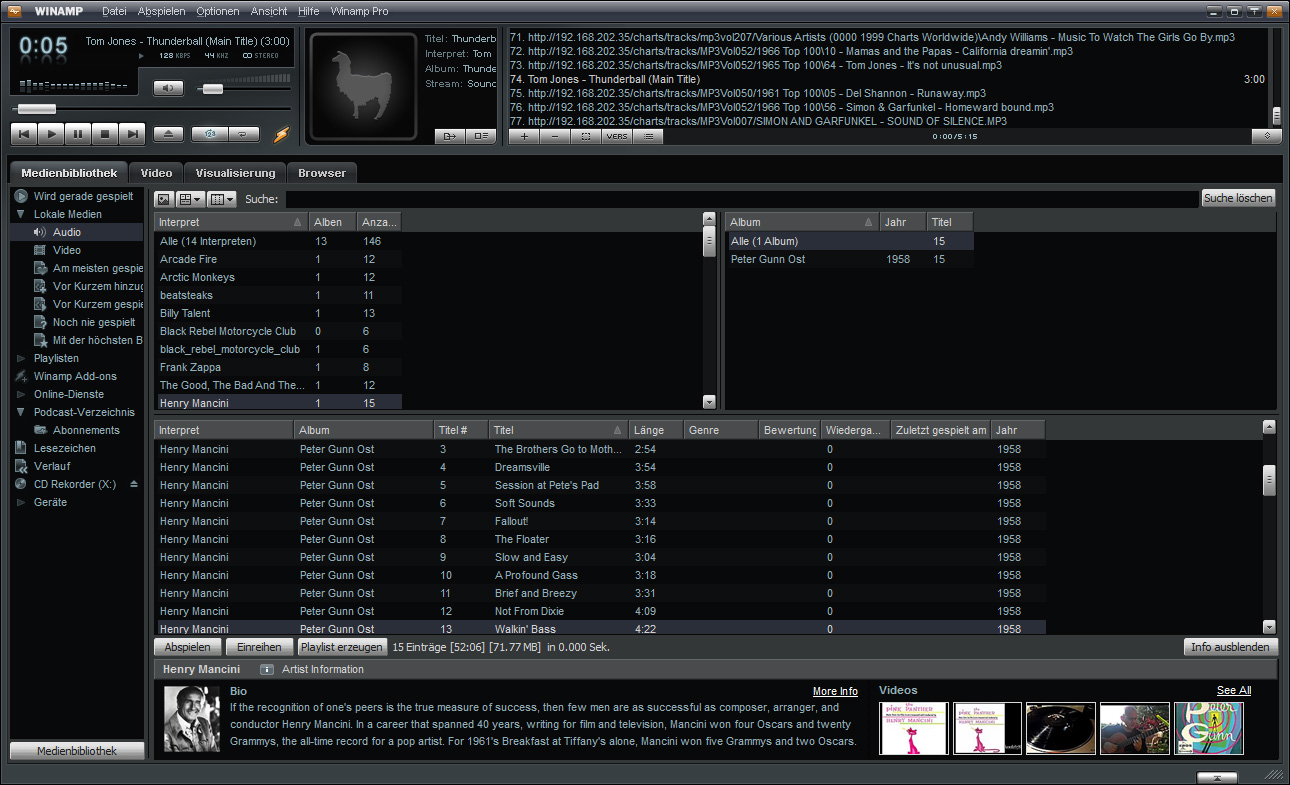Switch to the Browser tab
This screenshot has height=785, width=1290.
(x=322, y=173)
